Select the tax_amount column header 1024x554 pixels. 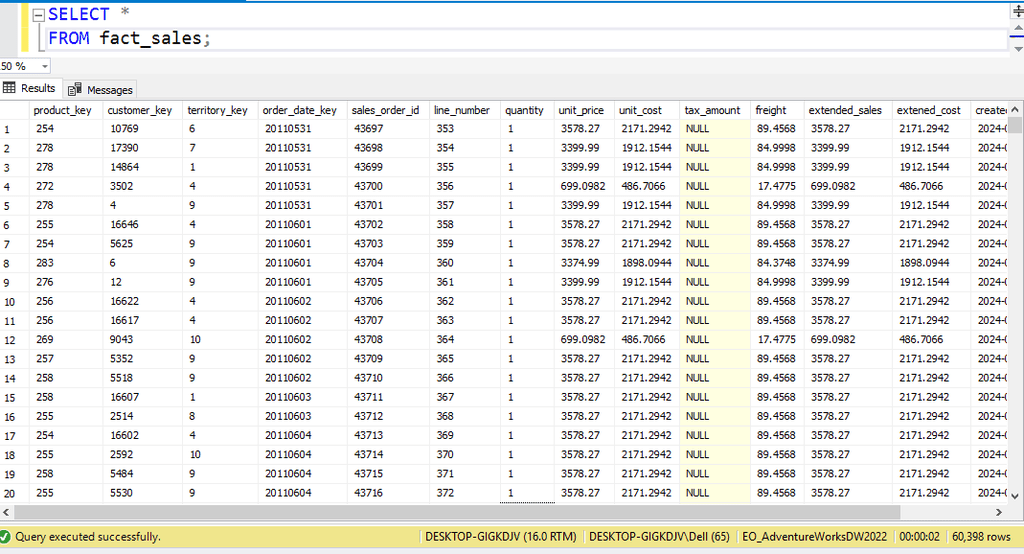712,110
